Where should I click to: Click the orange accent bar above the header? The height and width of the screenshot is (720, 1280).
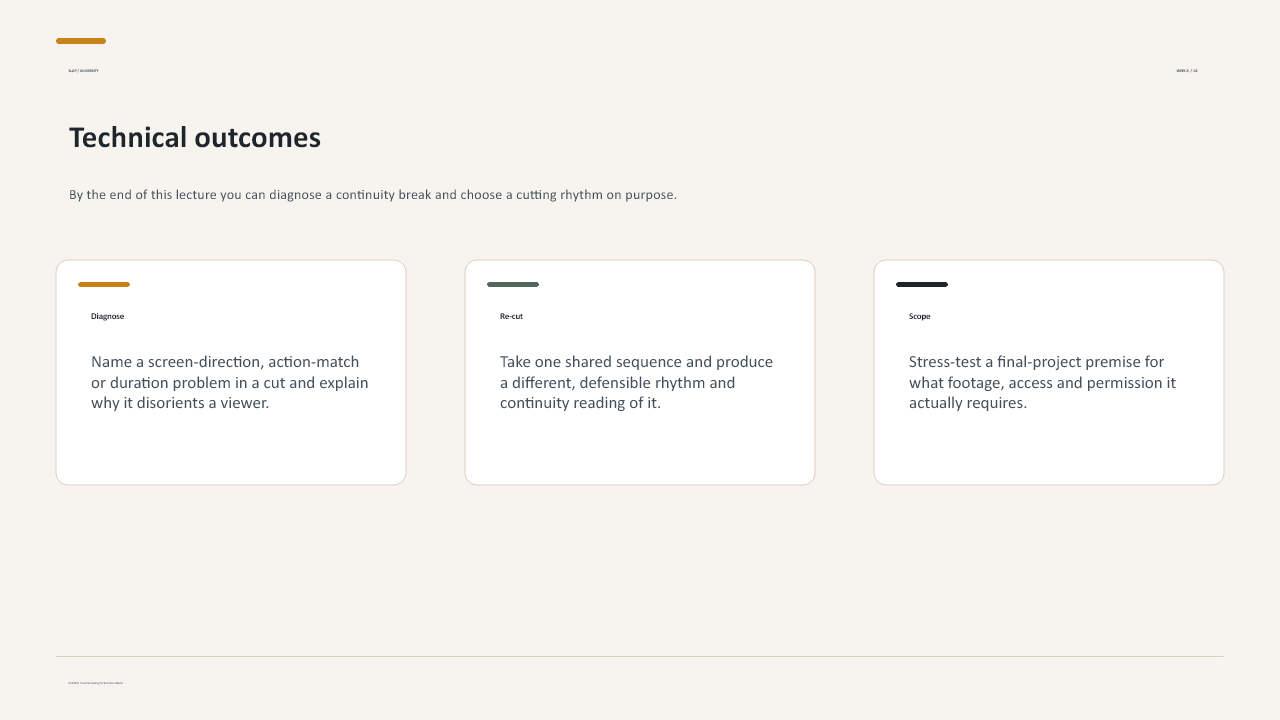coord(81,41)
